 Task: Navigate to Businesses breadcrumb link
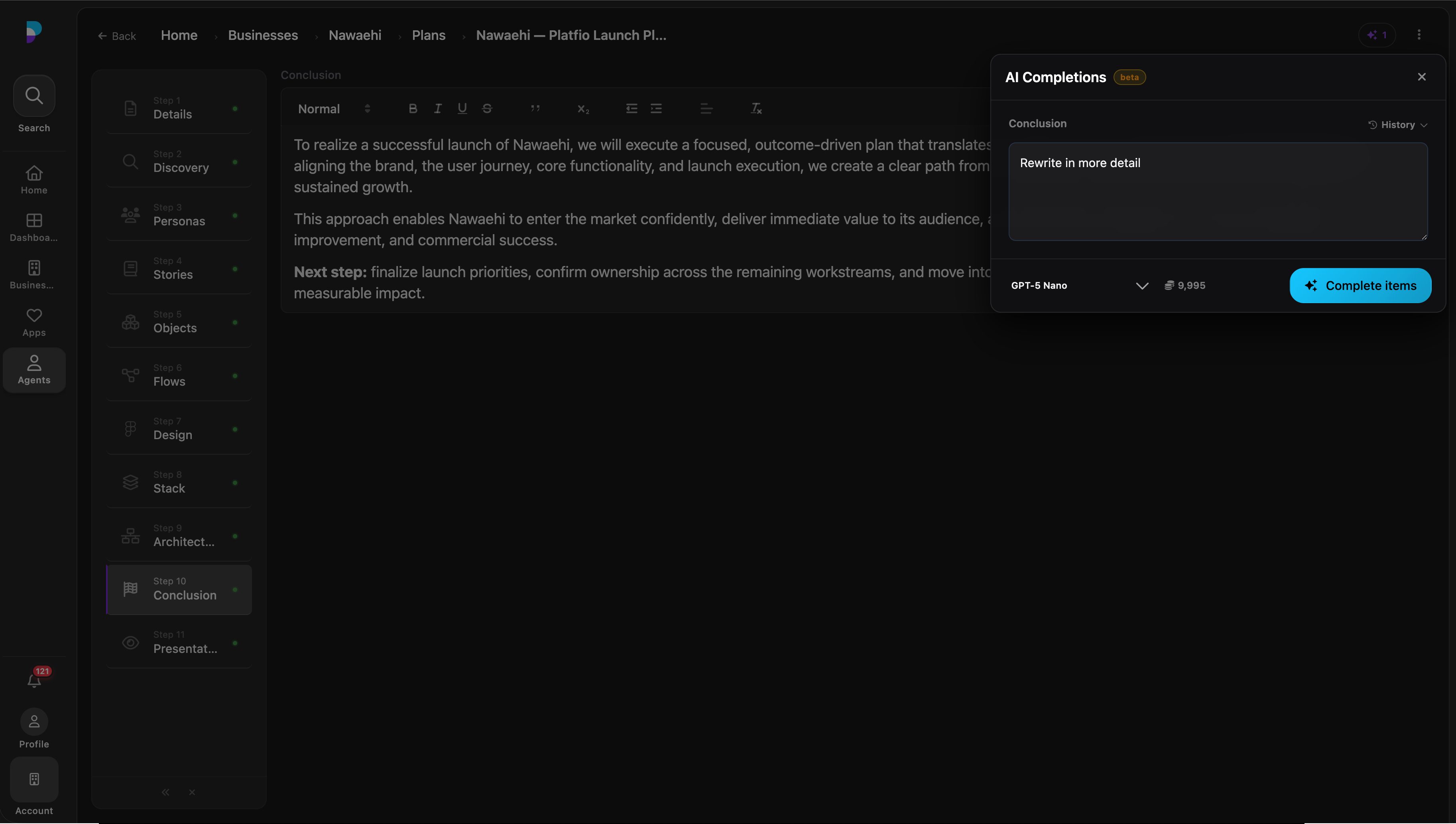pyautogui.click(x=263, y=35)
